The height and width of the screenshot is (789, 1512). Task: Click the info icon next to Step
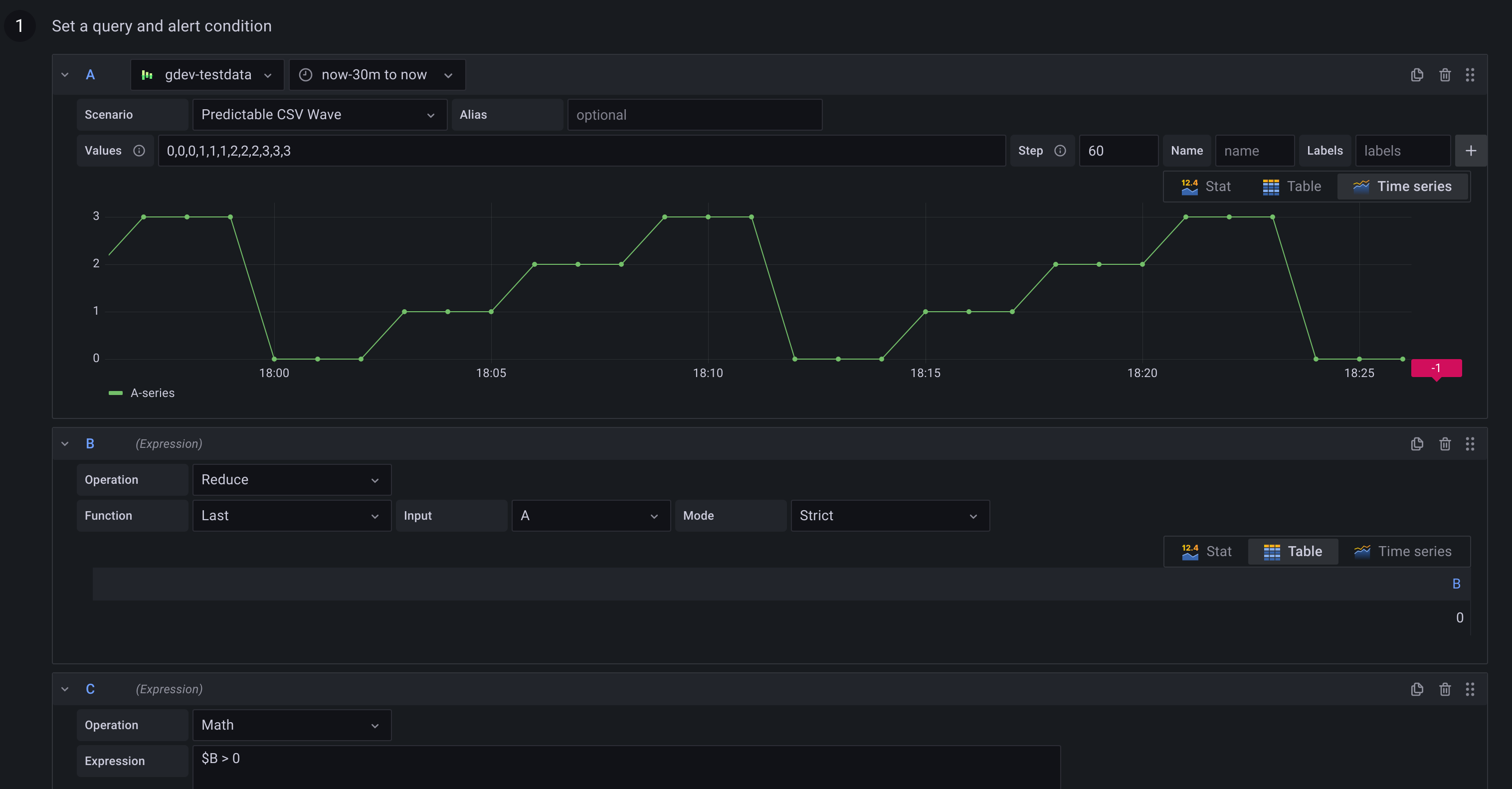point(1060,151)
